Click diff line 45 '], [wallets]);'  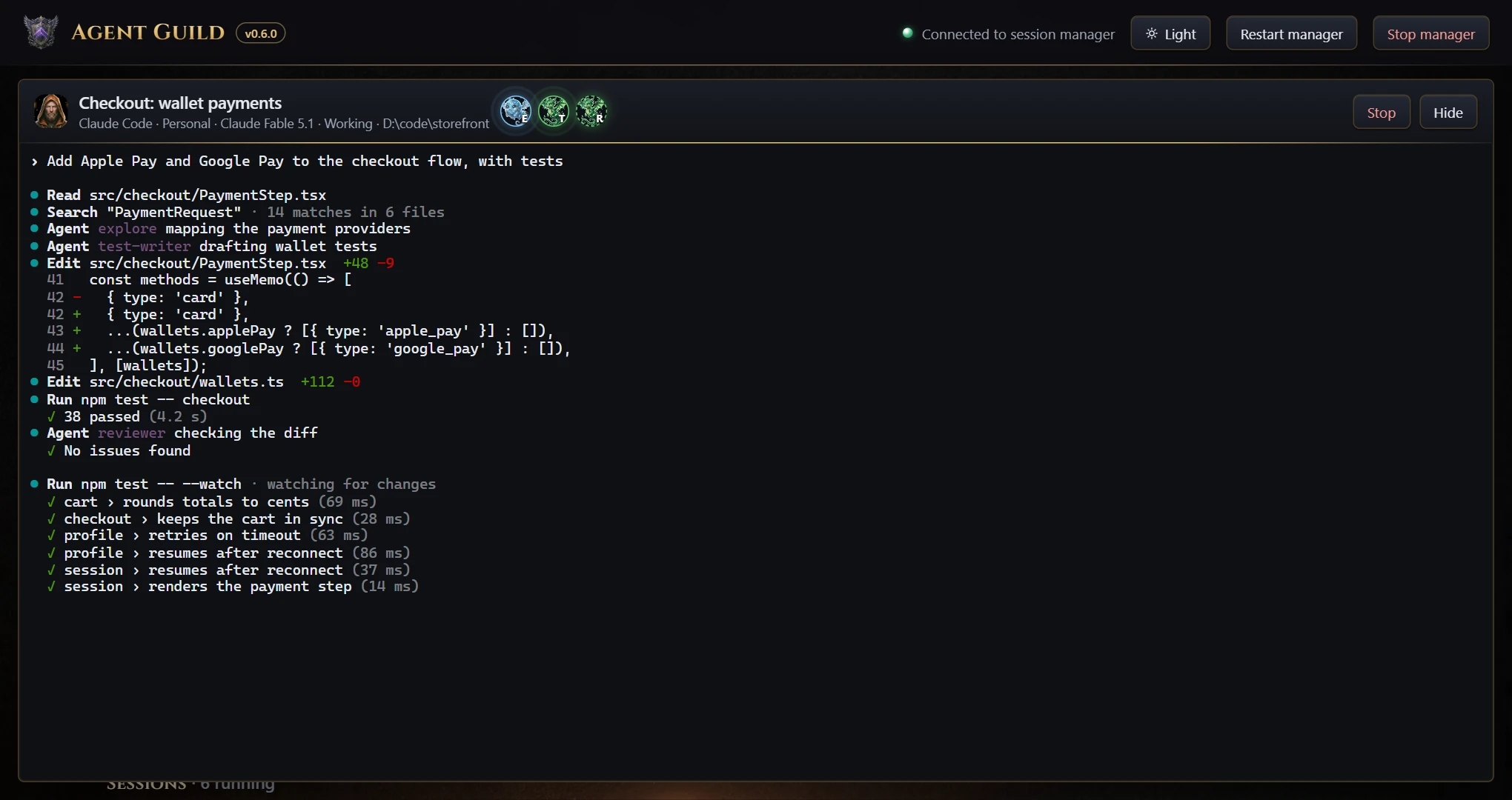[127, 365]
